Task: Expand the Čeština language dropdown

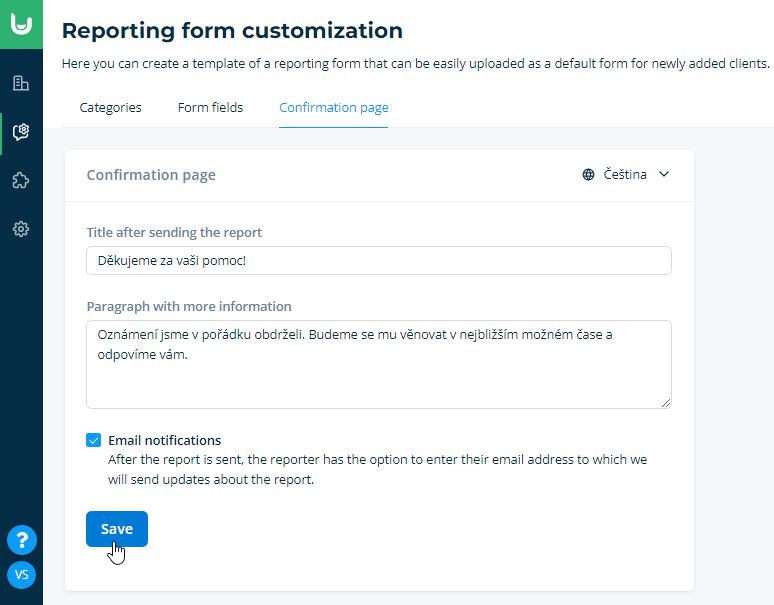Action: 626,175
